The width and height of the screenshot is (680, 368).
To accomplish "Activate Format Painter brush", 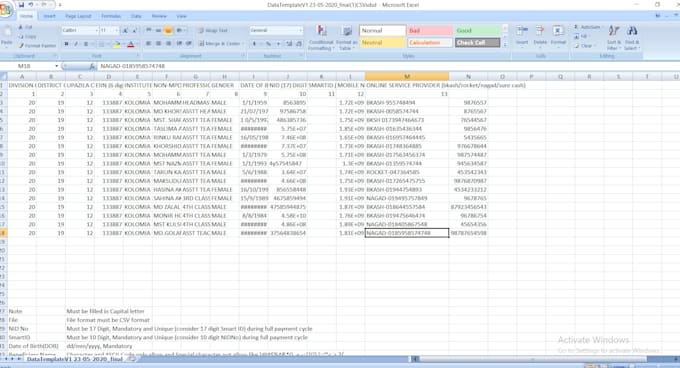I will pos(37,46).
